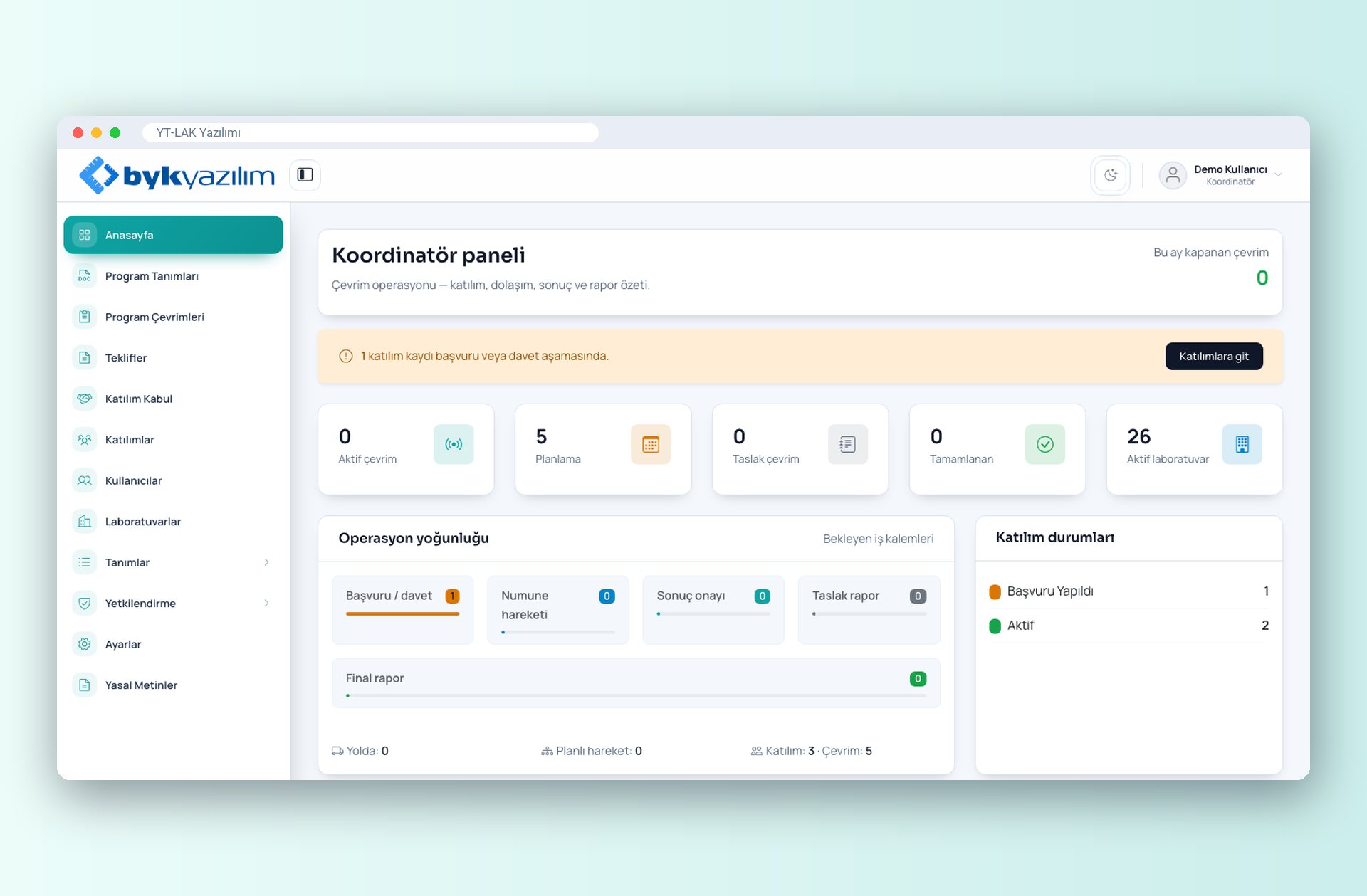This screenshot has height=896, width=1367.
Task: Click the Taslak çevrim document icon
Action: [848, 444]
